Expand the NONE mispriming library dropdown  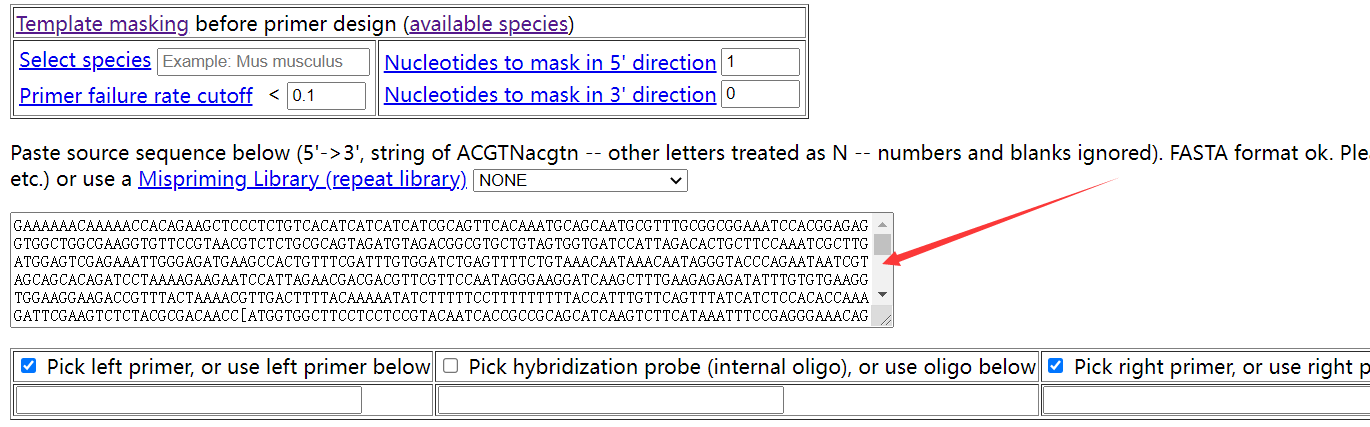tap(580, 181)
